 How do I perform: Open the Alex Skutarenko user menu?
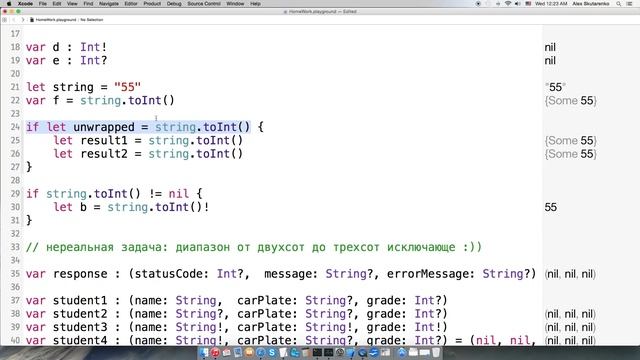[591, 4]
